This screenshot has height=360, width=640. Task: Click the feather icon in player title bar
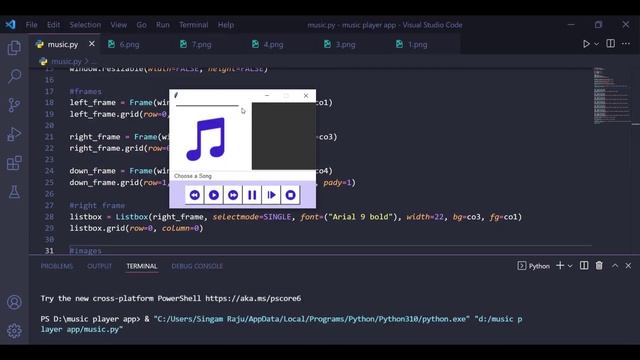click(x=176, y=95)
